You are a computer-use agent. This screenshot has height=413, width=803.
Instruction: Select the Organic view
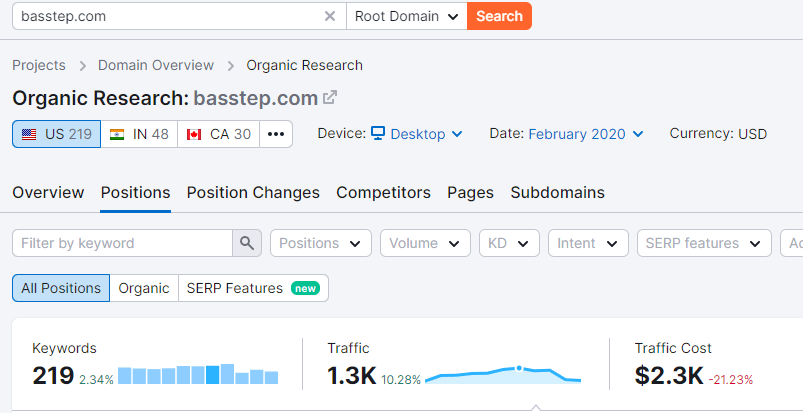[x=144, y=288]
